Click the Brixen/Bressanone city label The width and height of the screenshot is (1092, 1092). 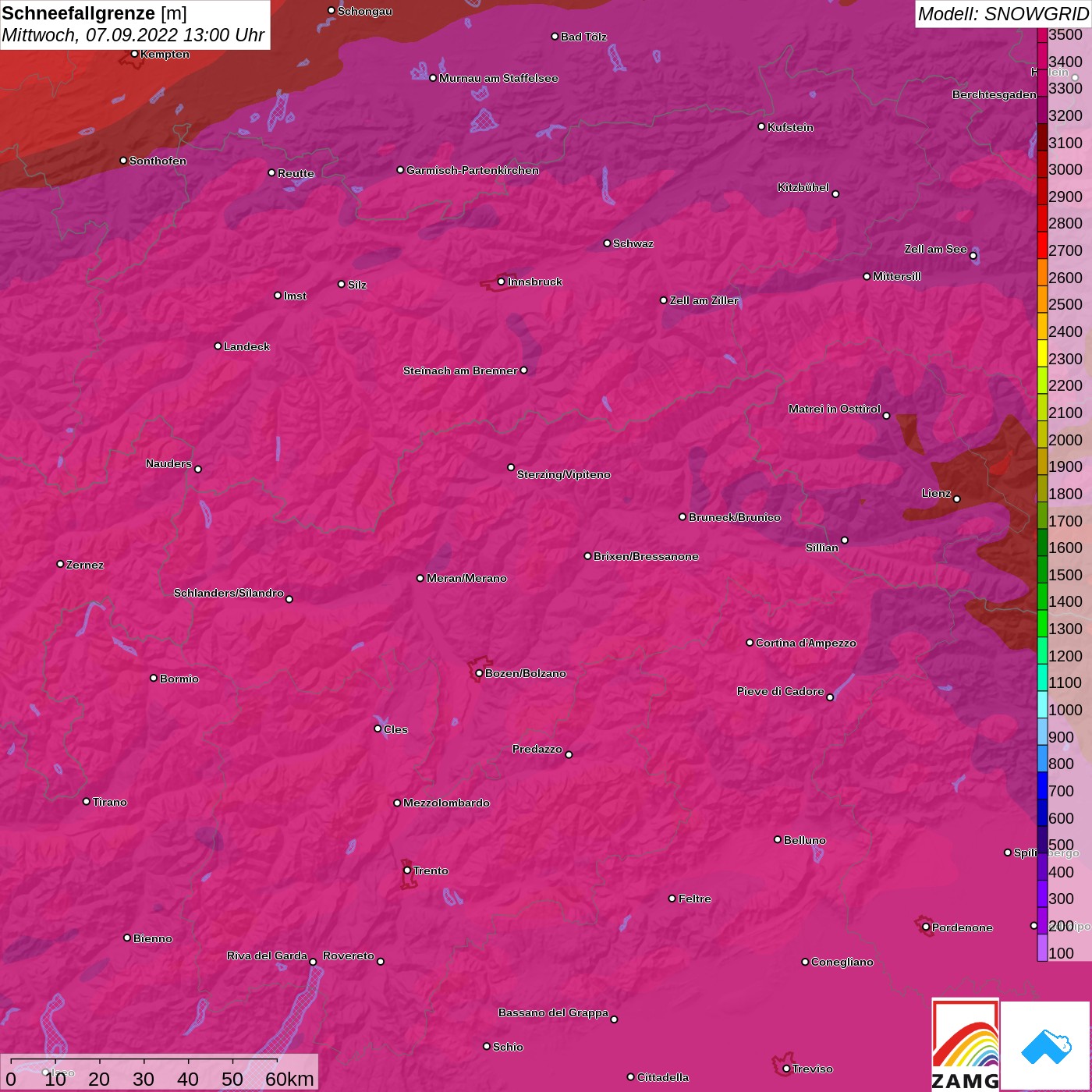pyautogui.click(x=646, y=556)
